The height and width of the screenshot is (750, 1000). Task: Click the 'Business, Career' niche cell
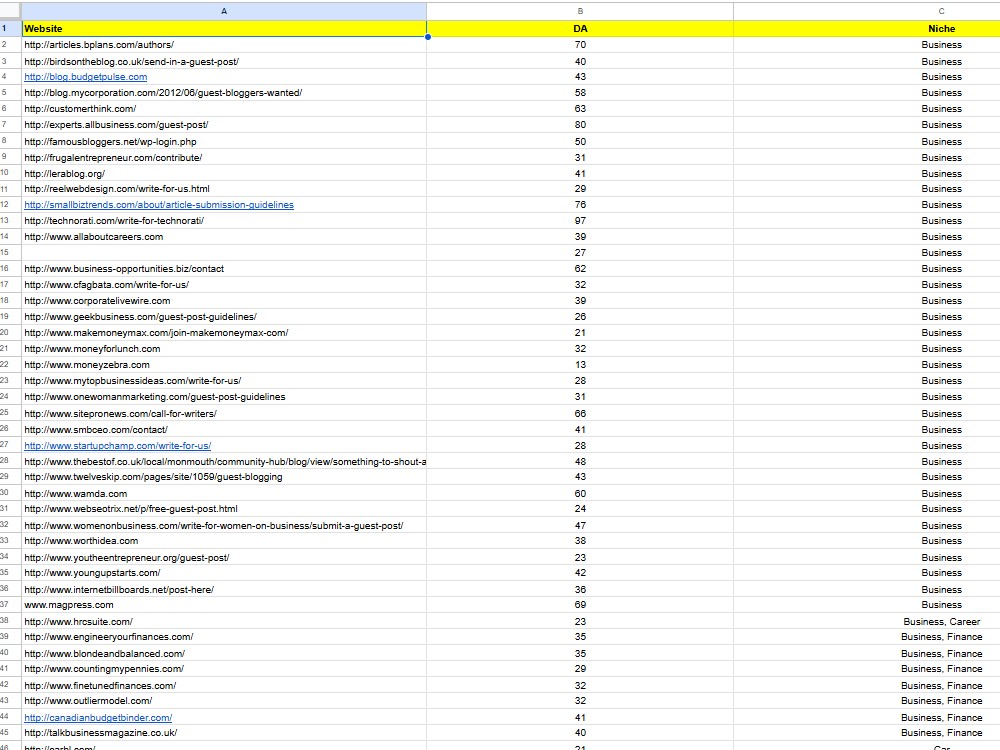point(867,621)
